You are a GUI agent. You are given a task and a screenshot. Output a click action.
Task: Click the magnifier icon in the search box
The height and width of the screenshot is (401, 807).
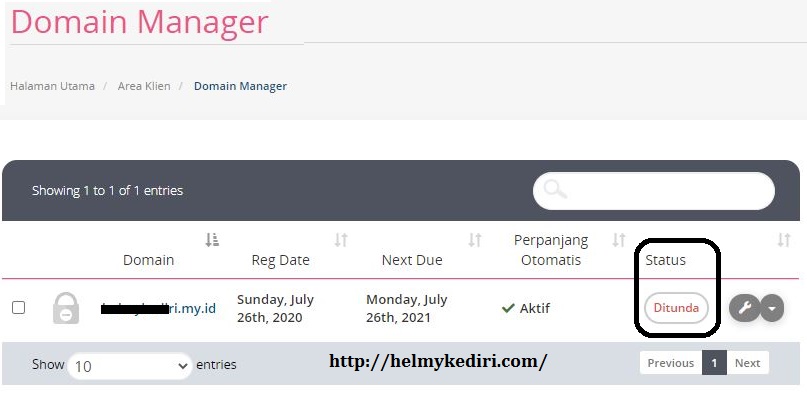(555, 189)
